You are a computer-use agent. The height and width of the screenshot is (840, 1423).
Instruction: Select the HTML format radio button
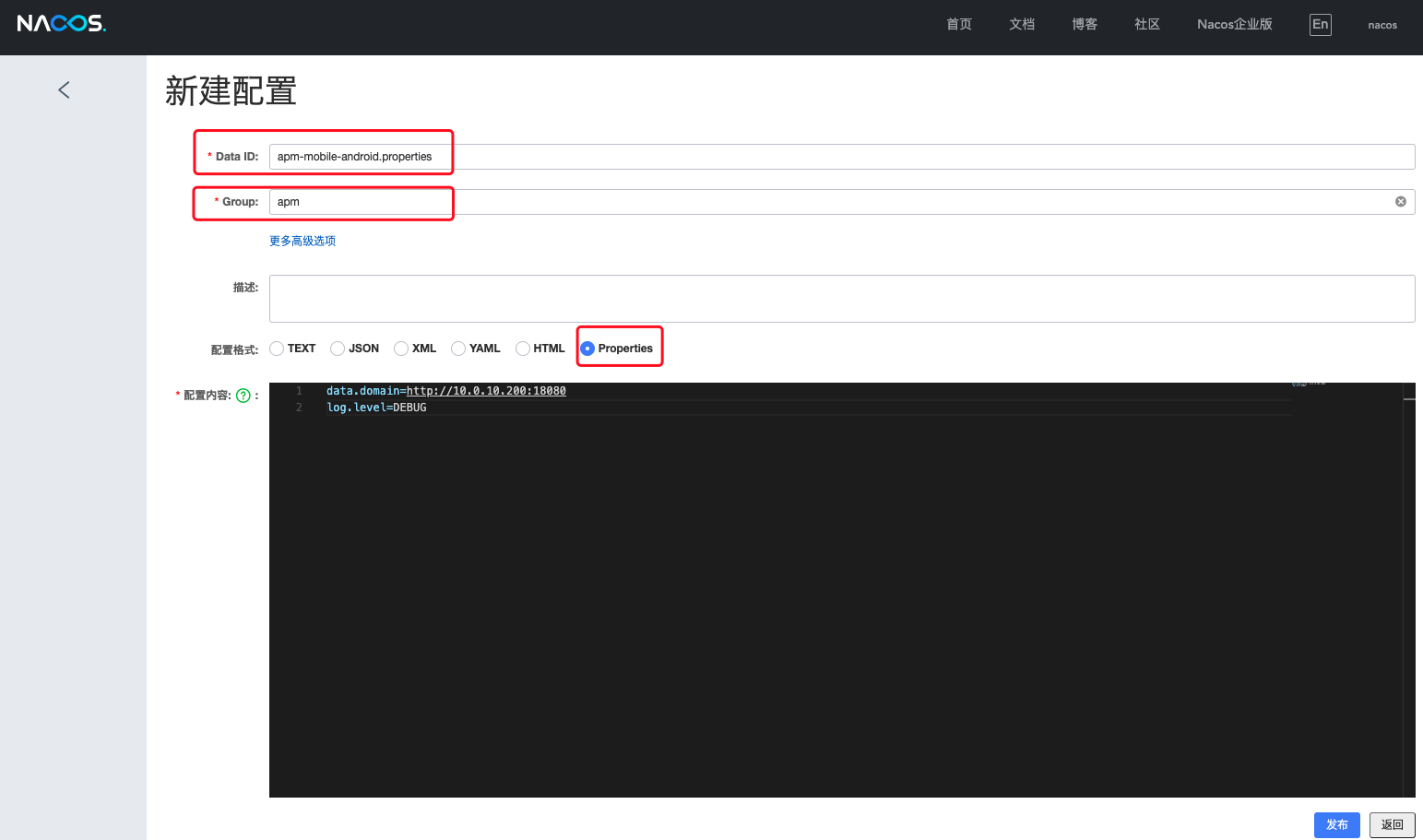(x=523, y=349)
